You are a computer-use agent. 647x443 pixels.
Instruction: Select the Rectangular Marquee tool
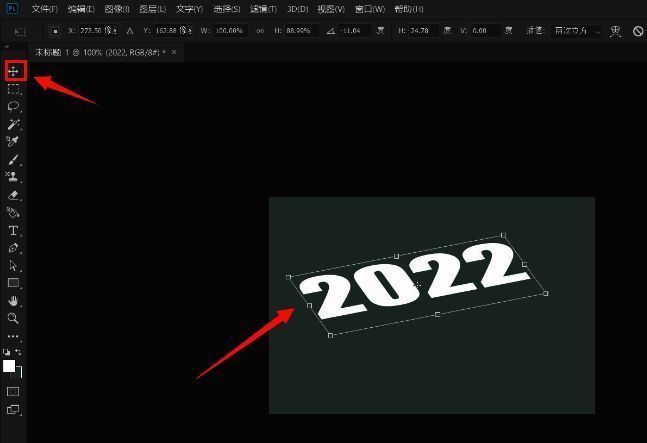coord(13,89)
